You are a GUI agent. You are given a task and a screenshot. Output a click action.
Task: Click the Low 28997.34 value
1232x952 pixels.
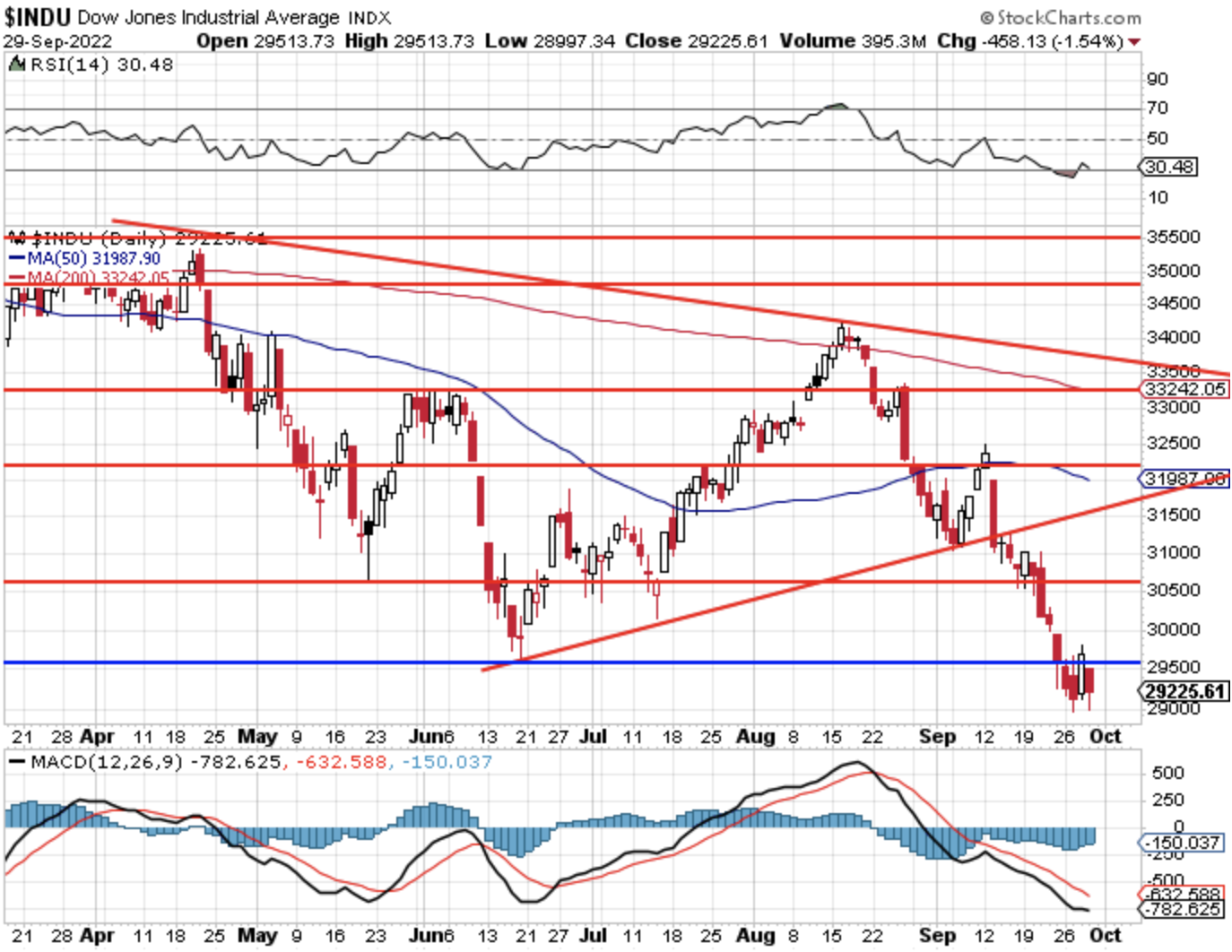coord(550,41)
